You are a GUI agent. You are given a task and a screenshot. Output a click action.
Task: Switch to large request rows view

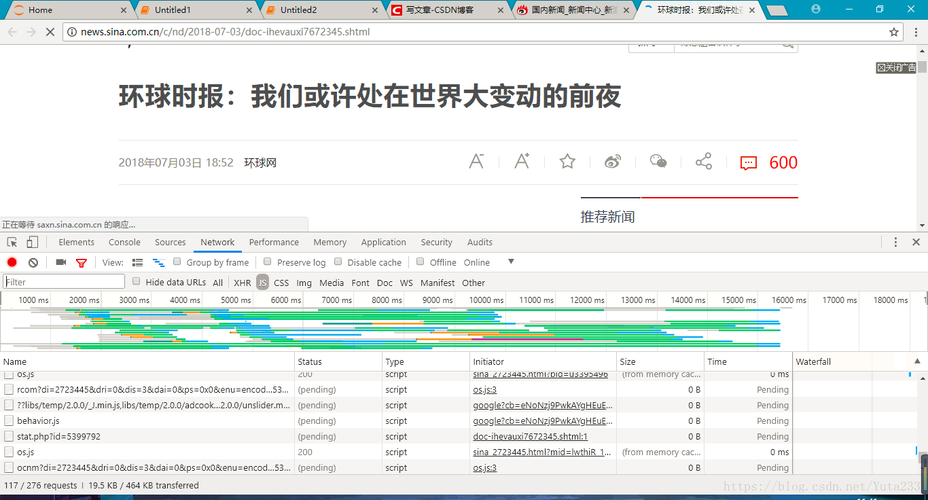(137, 262)
